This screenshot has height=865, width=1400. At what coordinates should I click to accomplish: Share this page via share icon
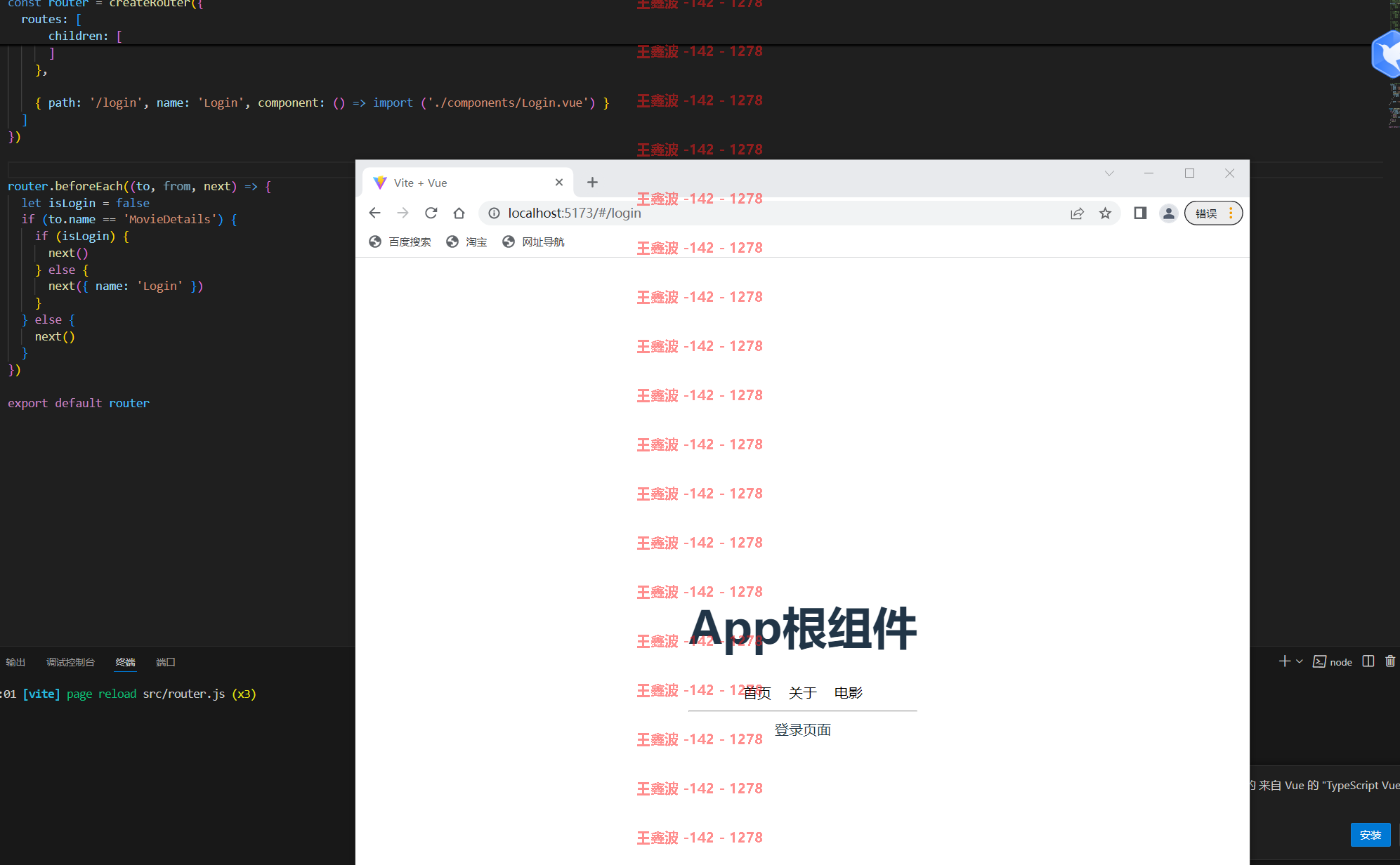coord(1077,213)
